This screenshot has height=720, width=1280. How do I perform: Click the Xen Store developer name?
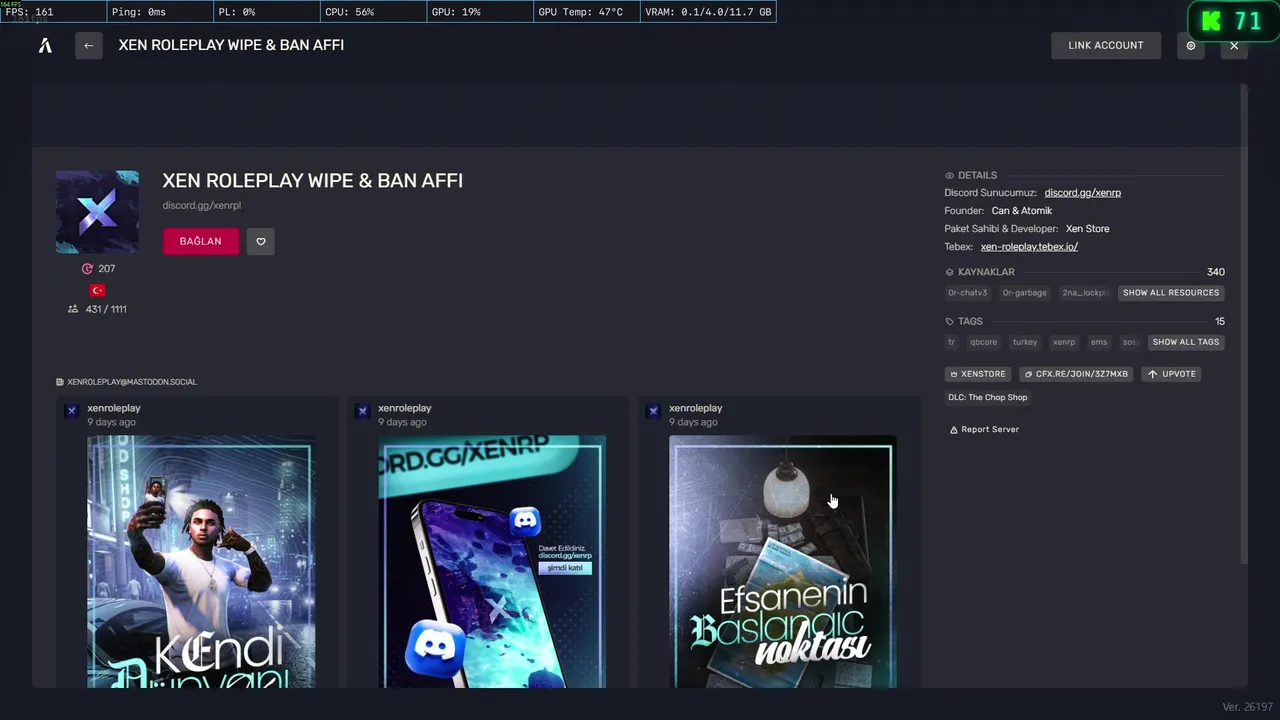coord(1087,229)
